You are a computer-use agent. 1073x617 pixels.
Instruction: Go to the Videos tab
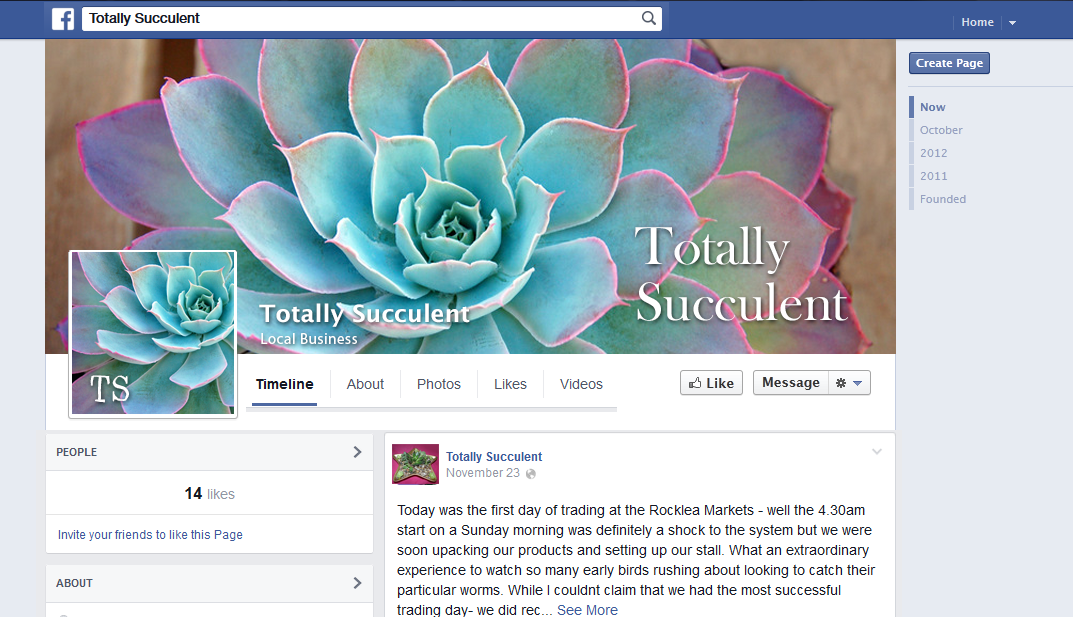pyautogui.click(x=581, y=384)
